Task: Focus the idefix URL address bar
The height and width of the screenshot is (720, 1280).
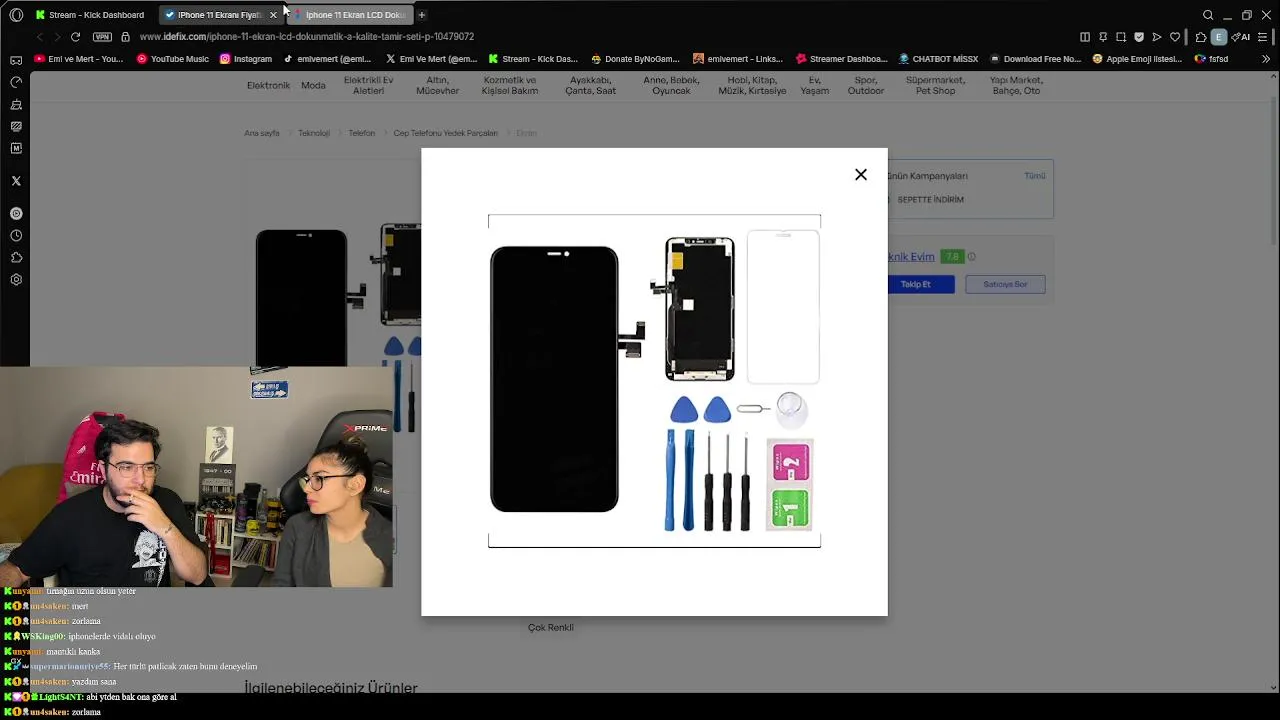Action: coord(307,37)
